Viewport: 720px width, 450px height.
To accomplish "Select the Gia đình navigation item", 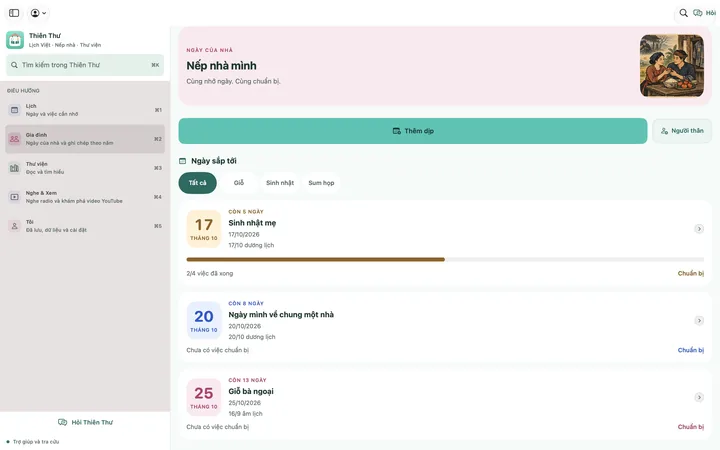I will (85, 139).
